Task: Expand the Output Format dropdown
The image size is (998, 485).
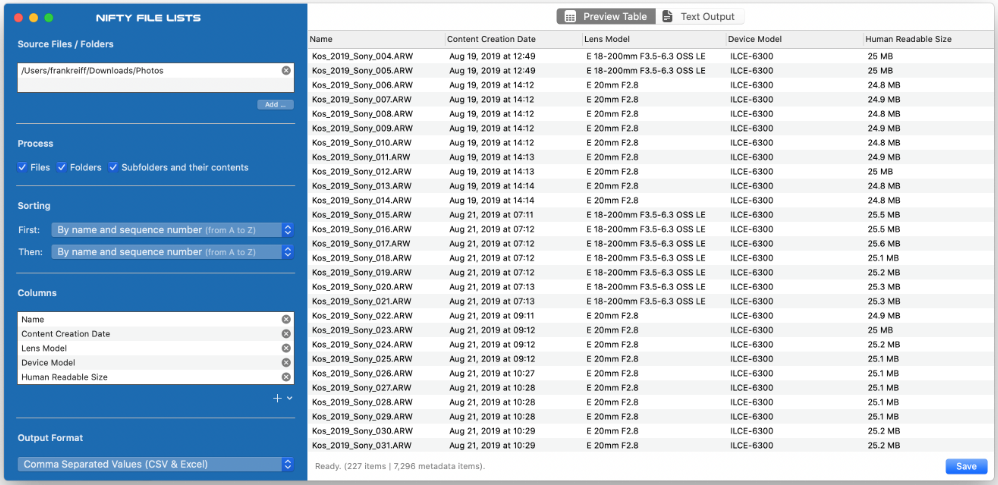Action: (156, 464)
